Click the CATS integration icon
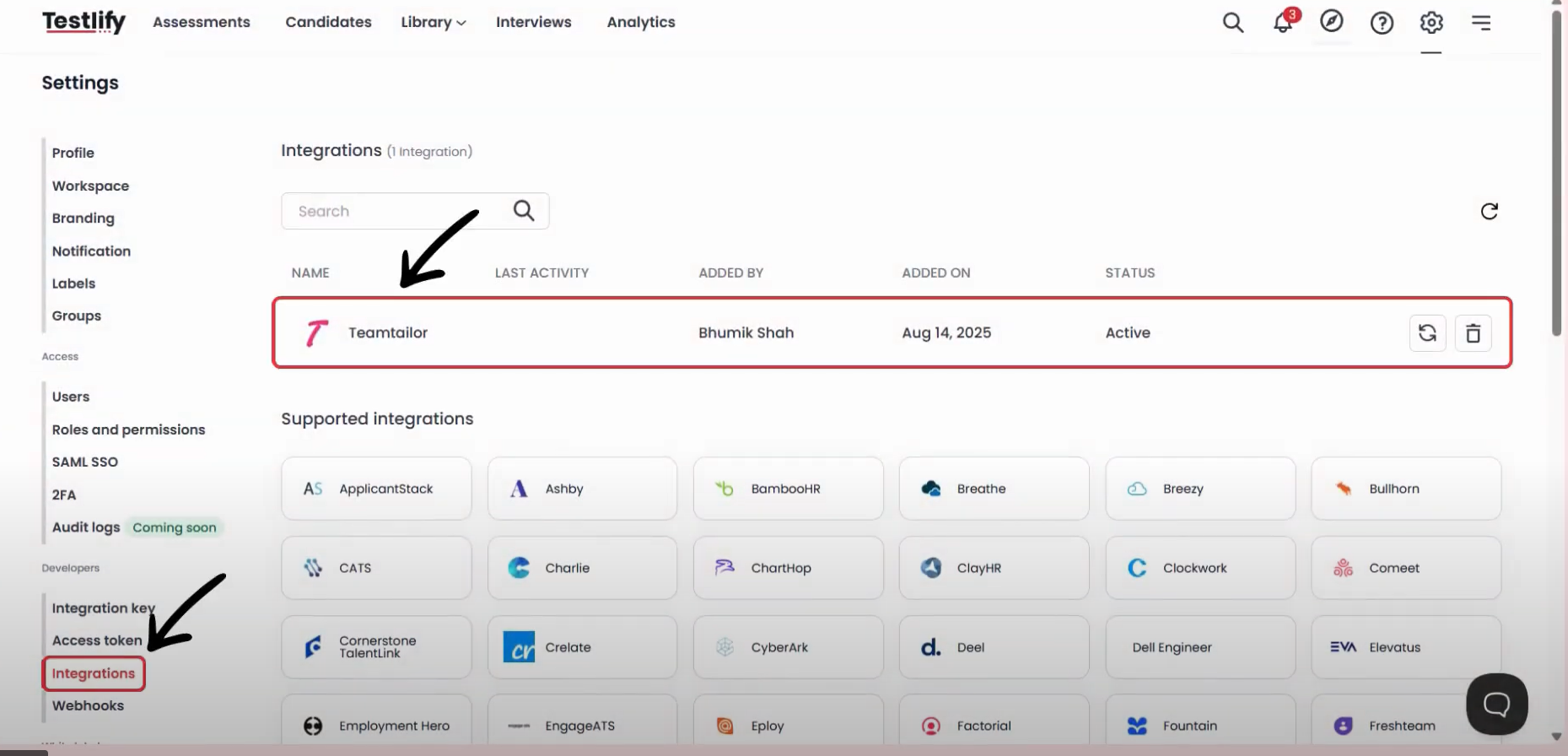The image size is (1568, 756). tap(313, 568)
